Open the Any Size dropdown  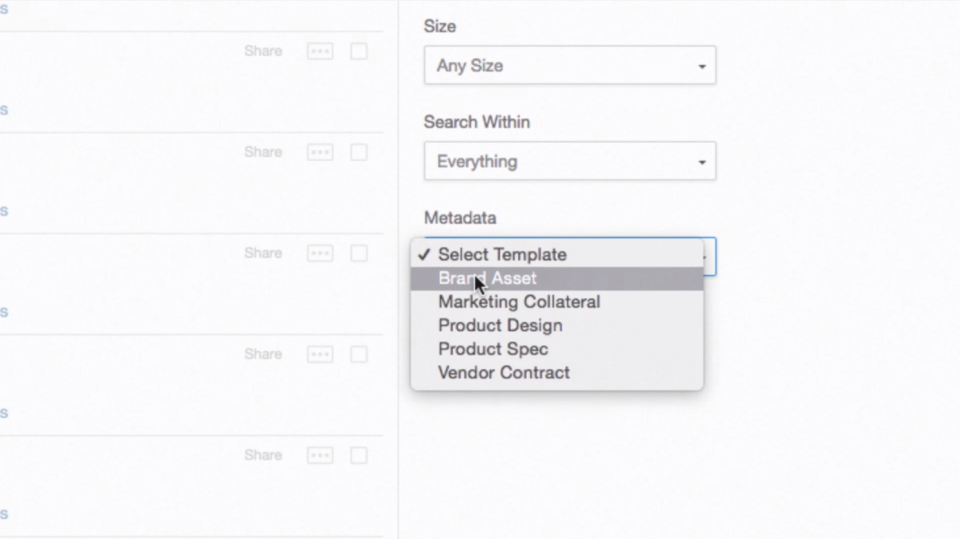pyautogui.click(x=569, y=66)
